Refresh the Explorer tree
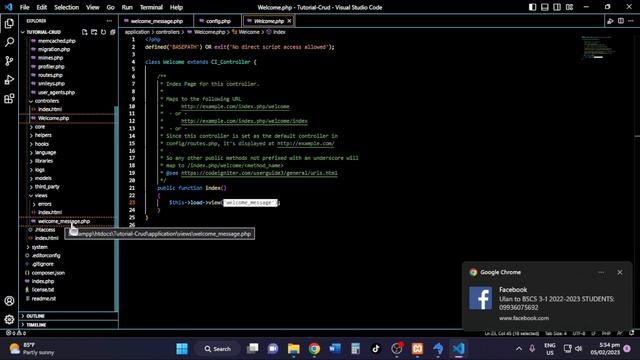The height and width of the screenshot is (360, 640). [x=103, y=32]
